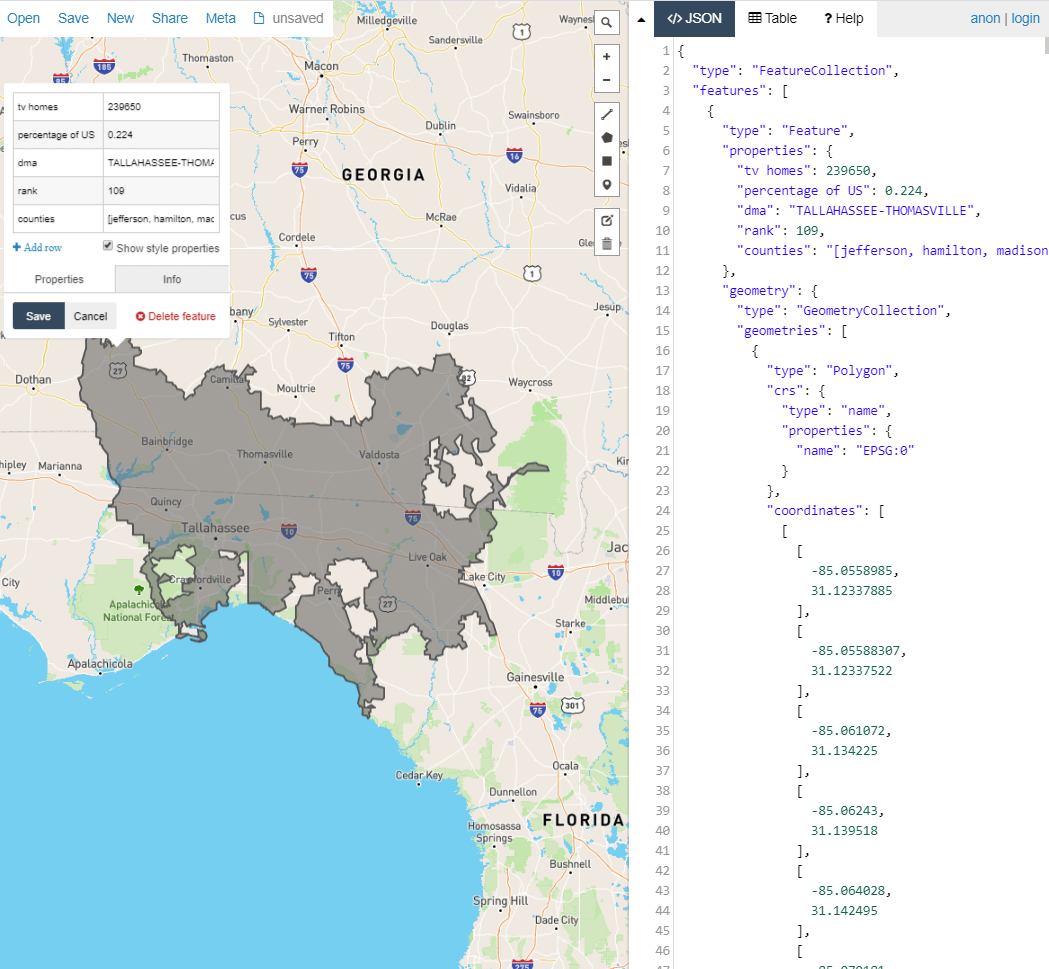Click the Save feature button
The image size is (1049, 969).
pos(38,315)
